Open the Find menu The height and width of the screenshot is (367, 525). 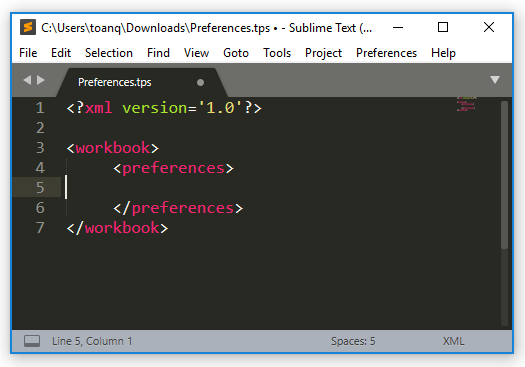click(x=158, y=53)
